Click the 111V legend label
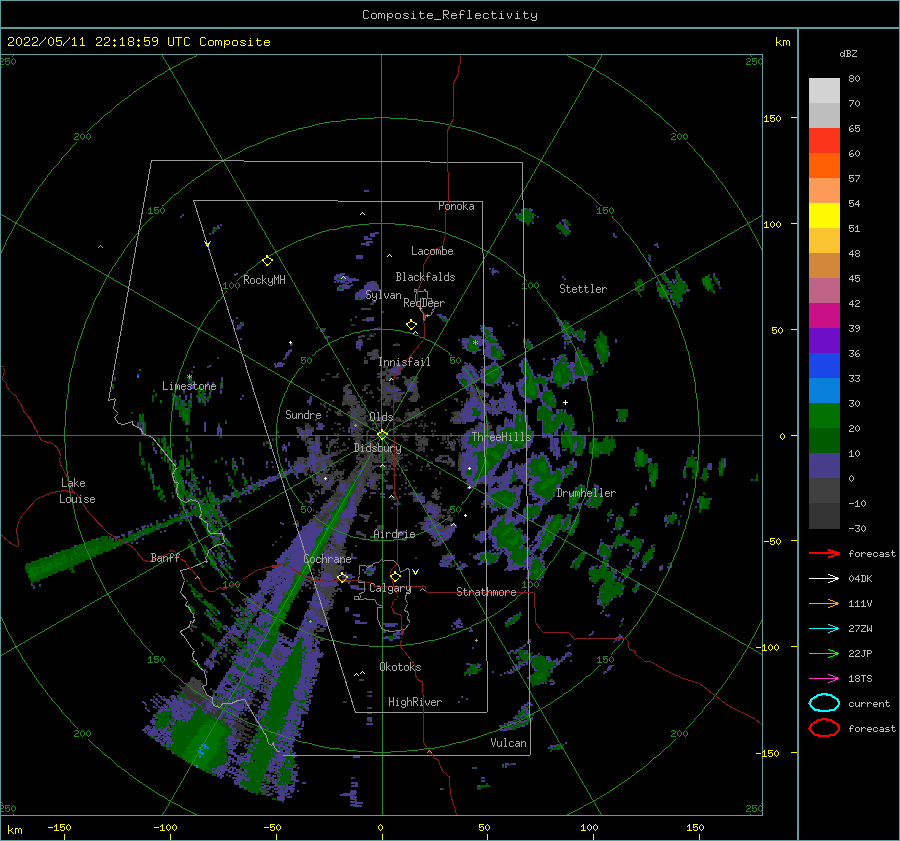 click(860, 603)
